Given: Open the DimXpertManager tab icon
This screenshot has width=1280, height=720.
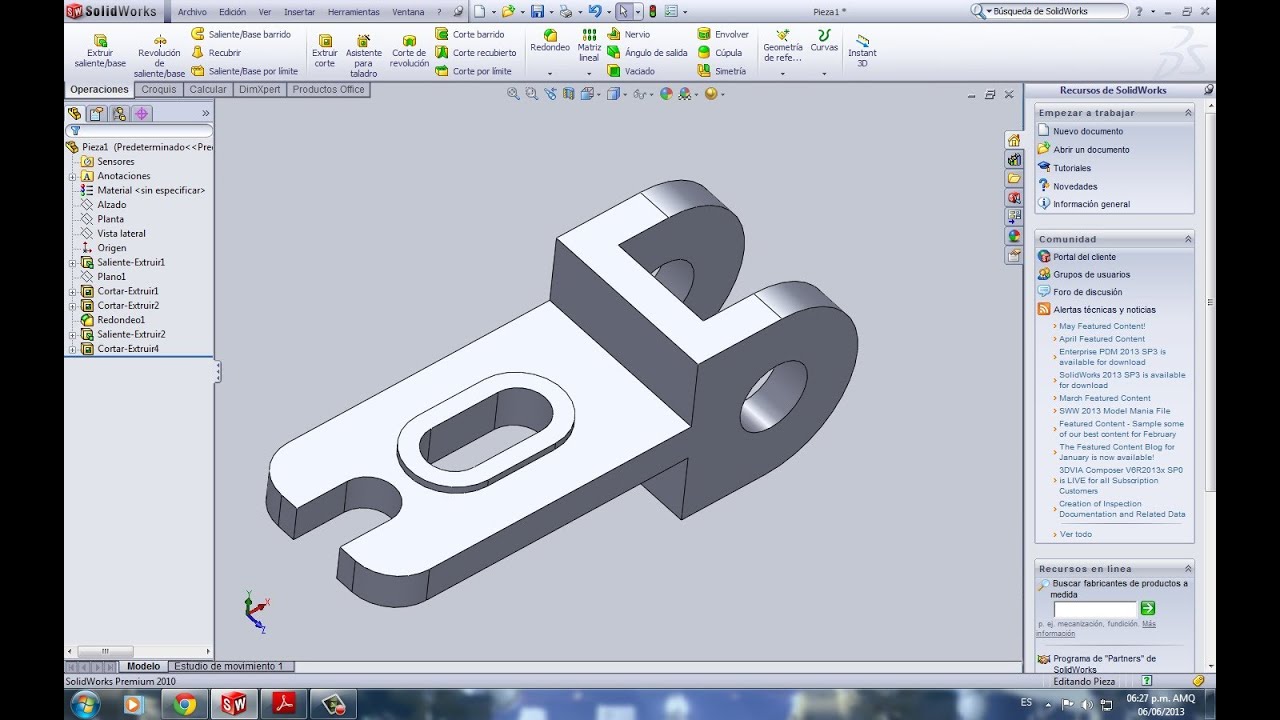Looking at the screenshot, I should point(142,114).
